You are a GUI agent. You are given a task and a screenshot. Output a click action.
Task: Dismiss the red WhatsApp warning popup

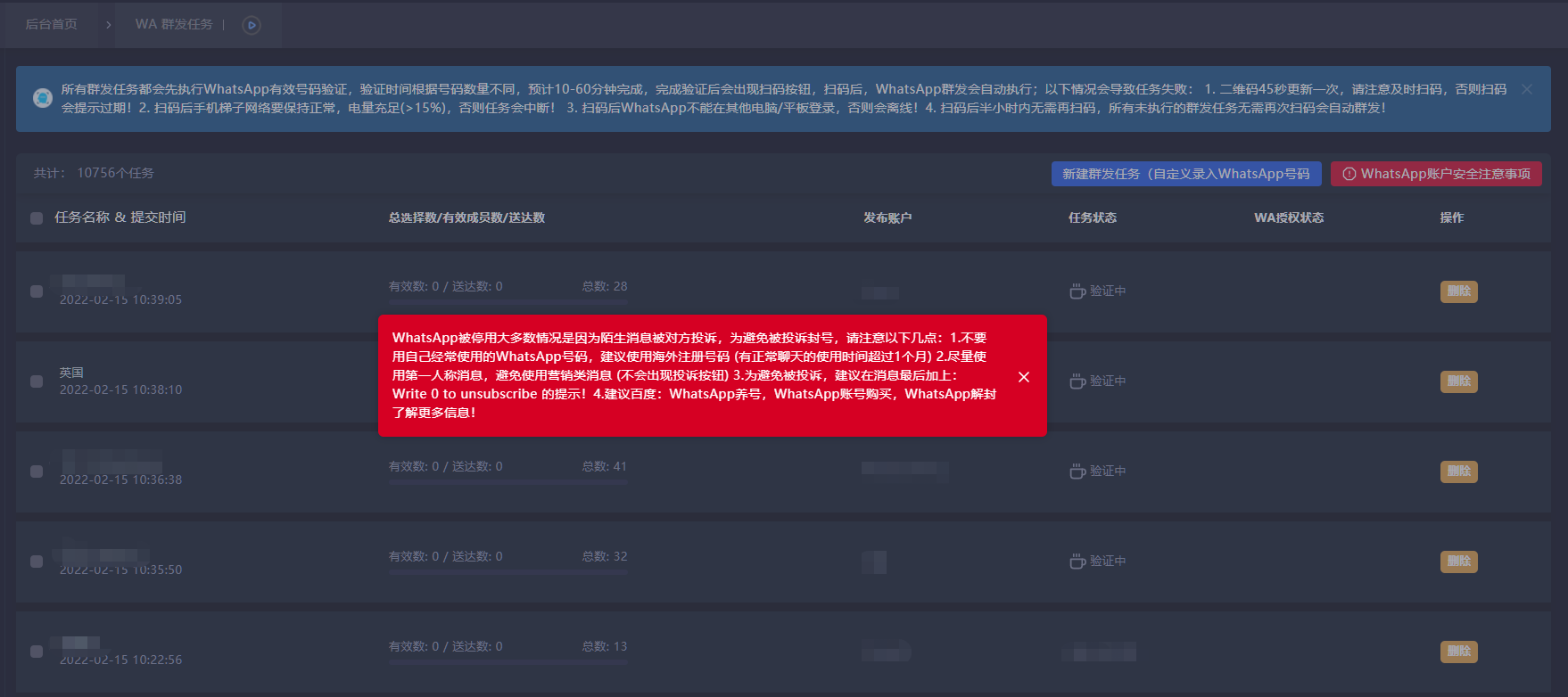pyautogui.click(x=1024, y=377)
